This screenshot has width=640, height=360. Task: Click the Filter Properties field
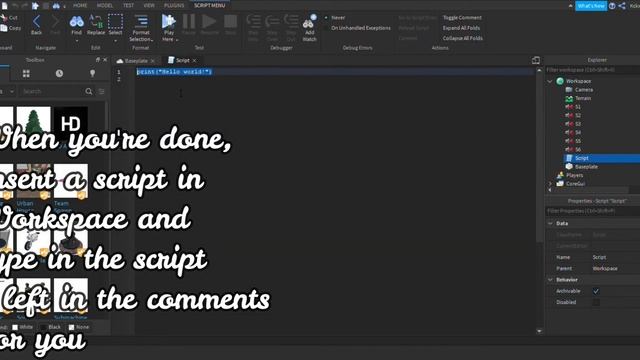[593, 211]
